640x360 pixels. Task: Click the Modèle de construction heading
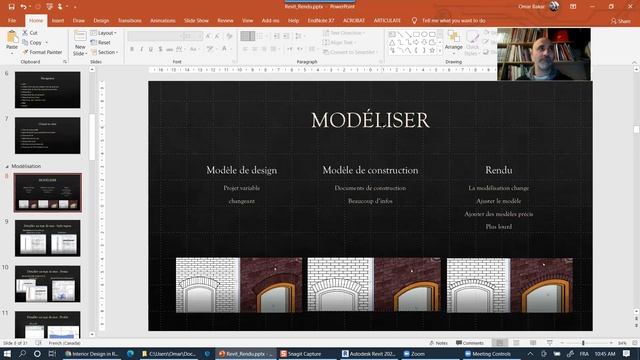370,170
